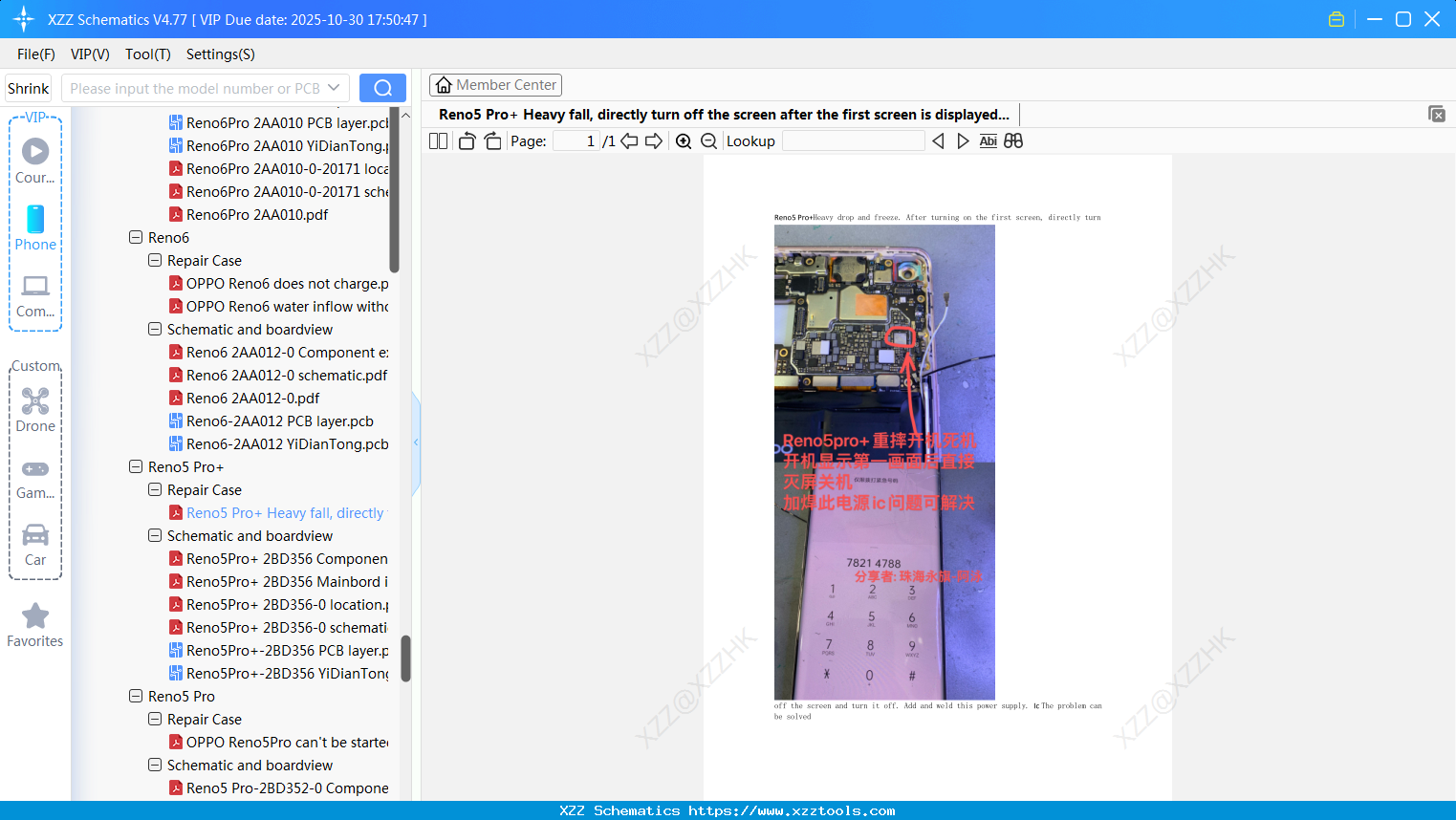Open Reno6Pro 2AA010 YiDianTong file
Screen dimensions: 1456x820
tap(279, 145)
